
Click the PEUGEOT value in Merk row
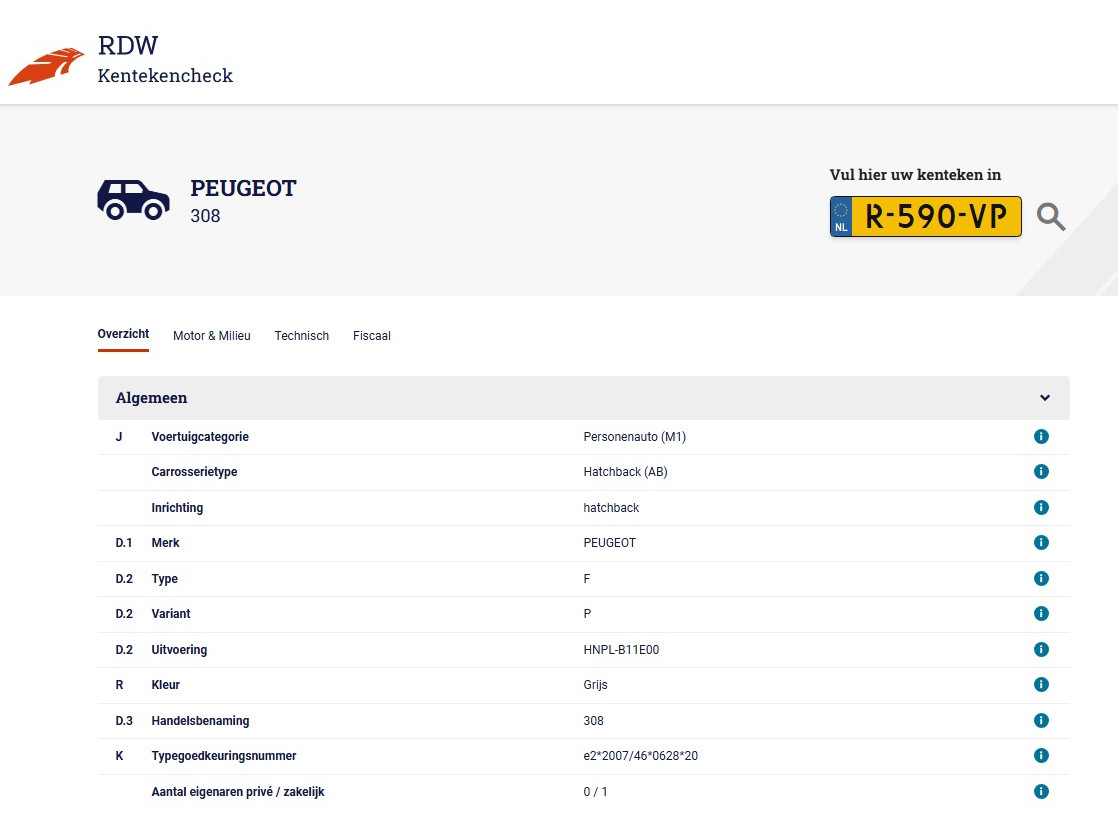click(x=610, y=543)
